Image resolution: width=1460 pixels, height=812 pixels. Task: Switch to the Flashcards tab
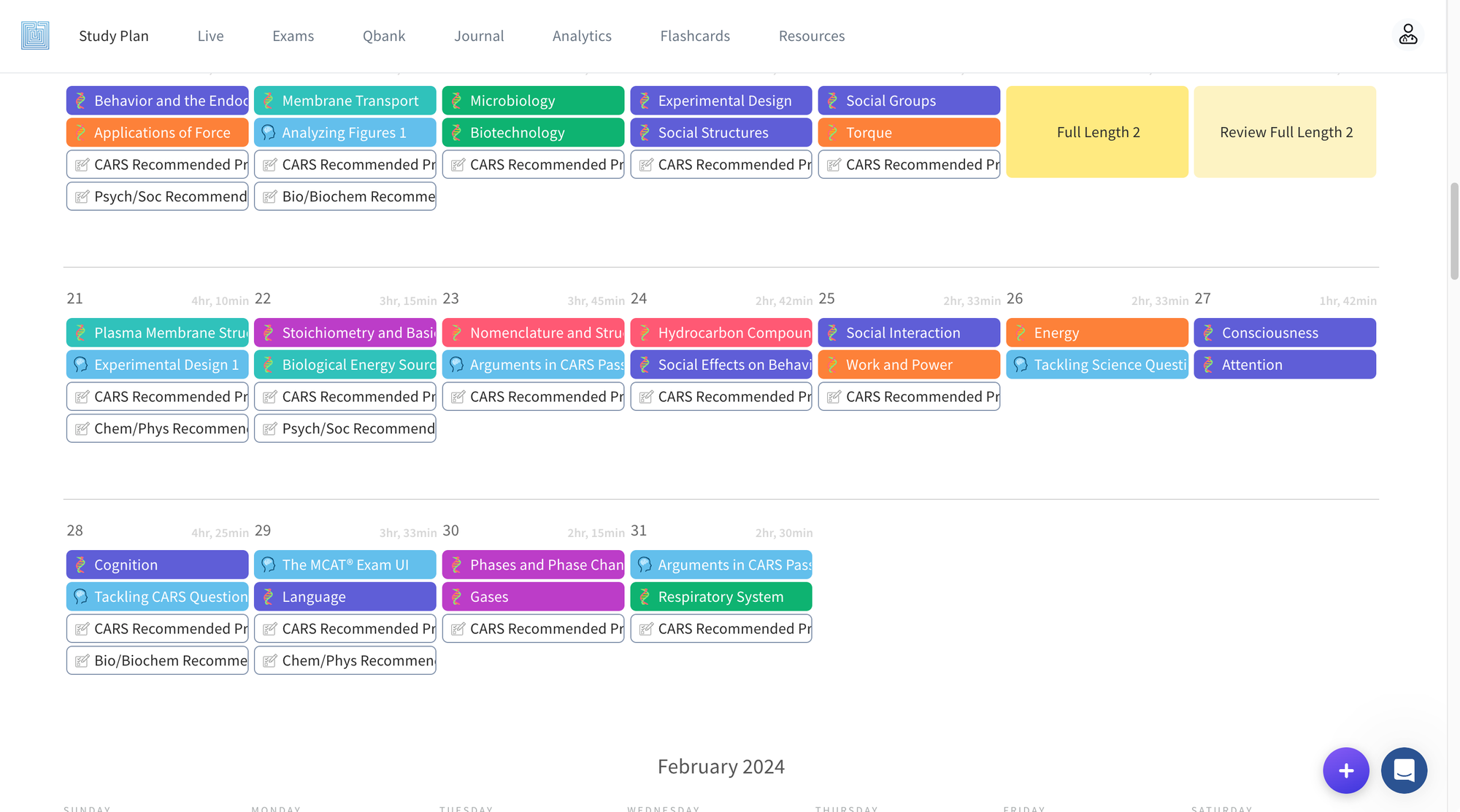click(x=694, y=36)
